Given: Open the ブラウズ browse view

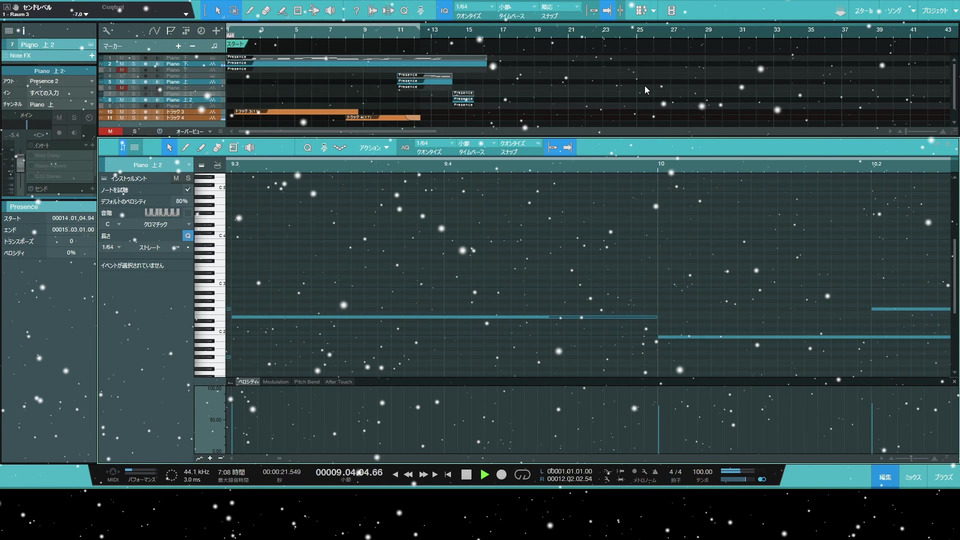Looking at the screenshot, I should click(943, 477).
